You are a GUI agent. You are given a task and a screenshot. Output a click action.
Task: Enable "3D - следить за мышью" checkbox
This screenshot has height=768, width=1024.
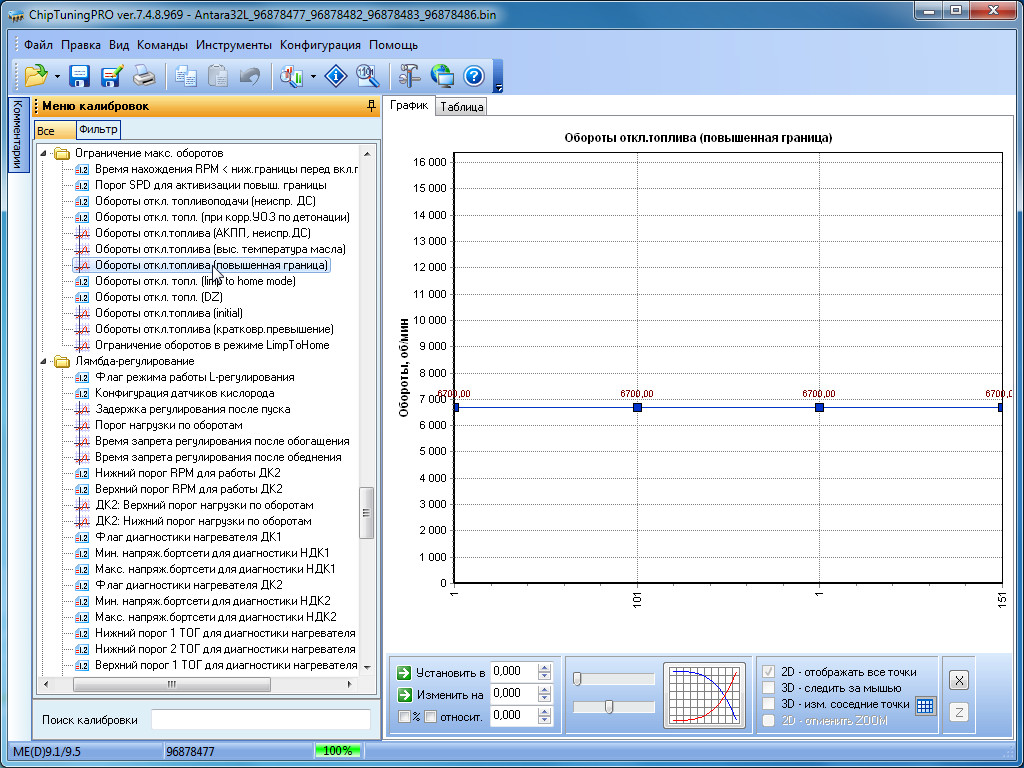coord(768,688)
